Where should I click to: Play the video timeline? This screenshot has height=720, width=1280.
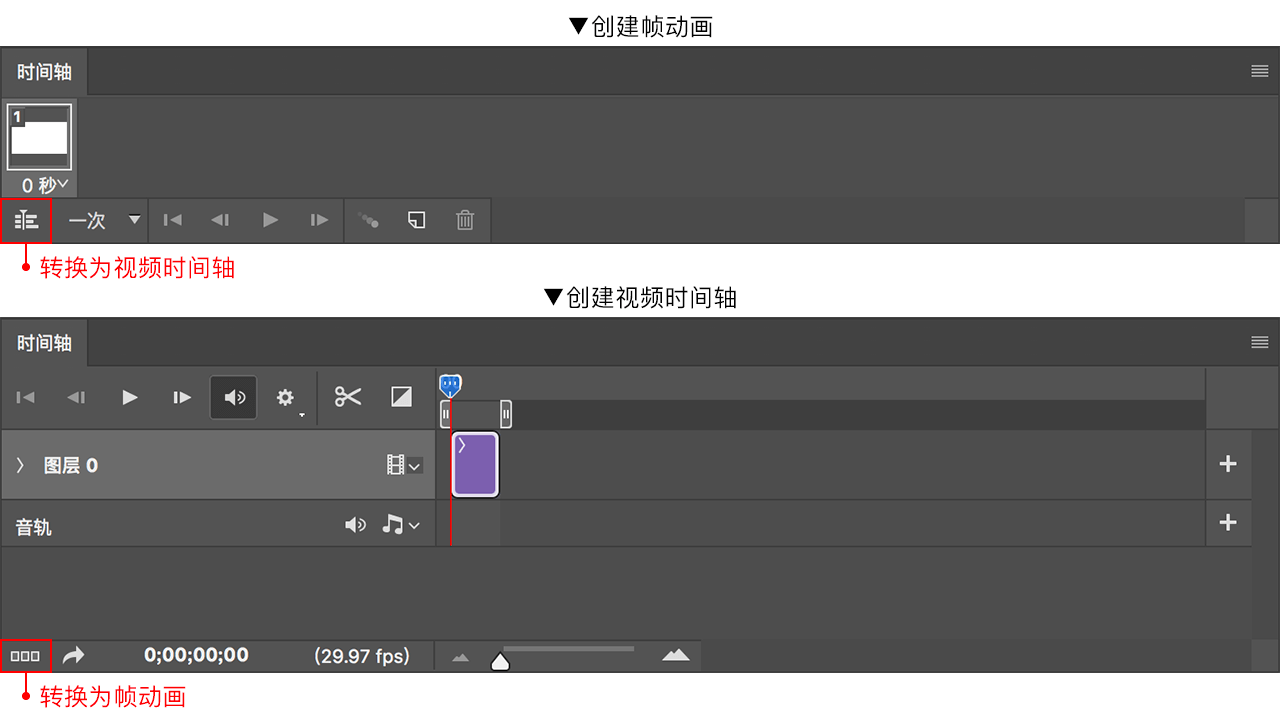click(130, 397)
